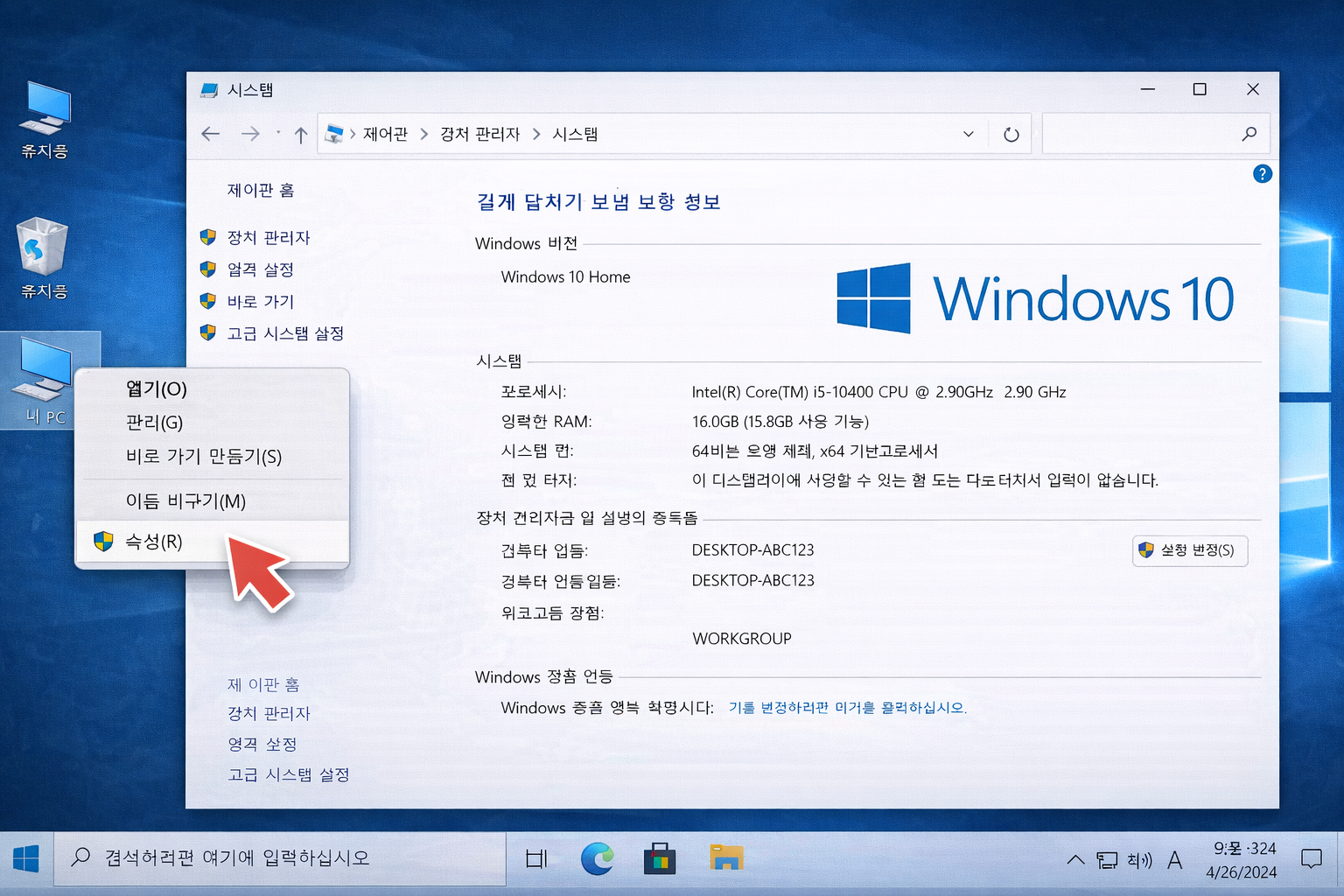Expand the chevron after 걍처 관리자 breadcrumb

(x=536, y=134)
